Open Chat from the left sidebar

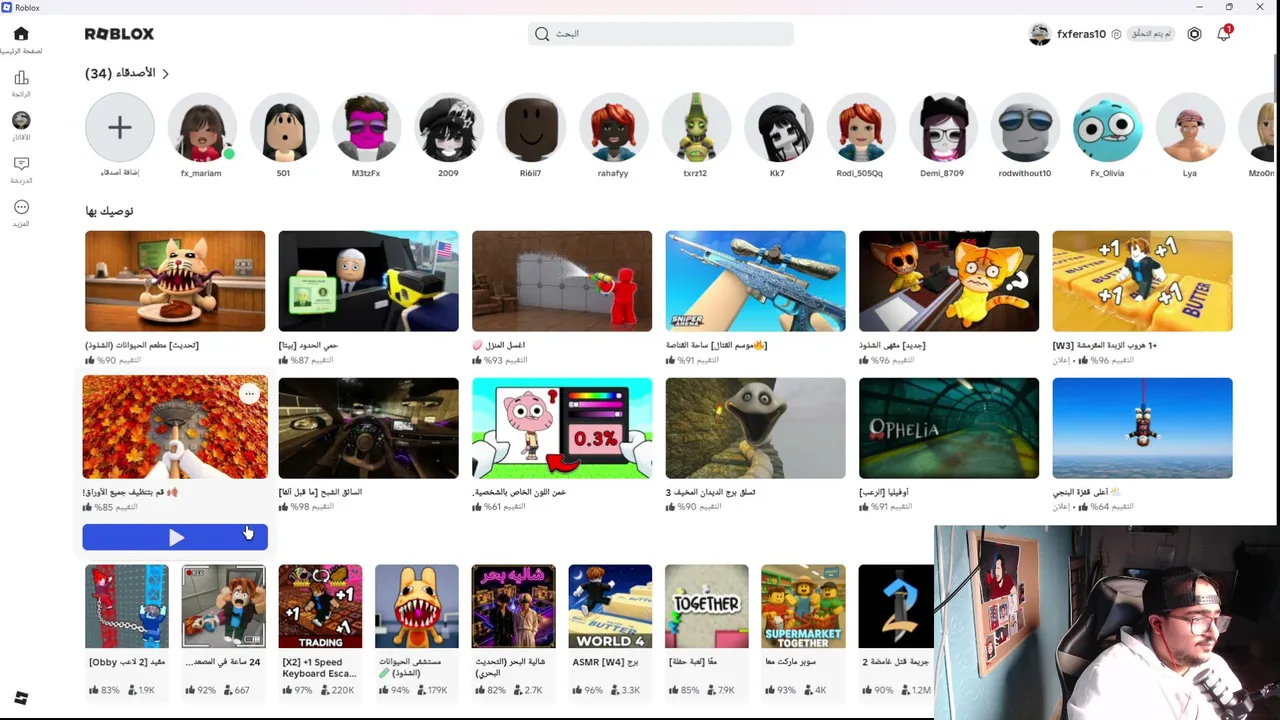(21, 164)
